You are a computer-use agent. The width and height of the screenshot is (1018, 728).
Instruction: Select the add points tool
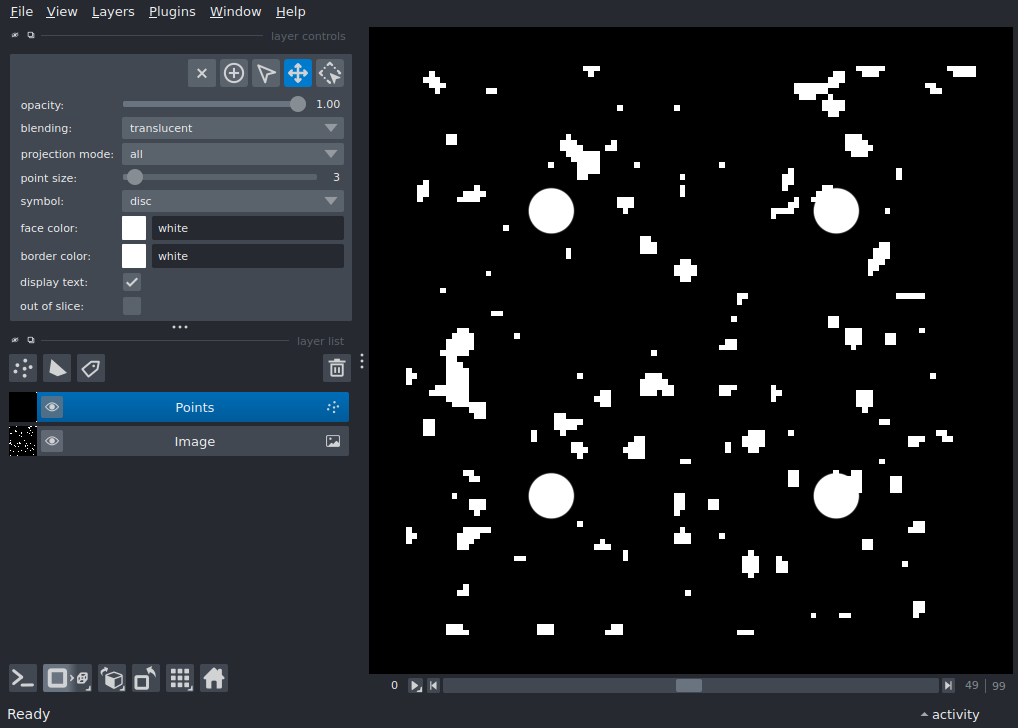(234, 73)
